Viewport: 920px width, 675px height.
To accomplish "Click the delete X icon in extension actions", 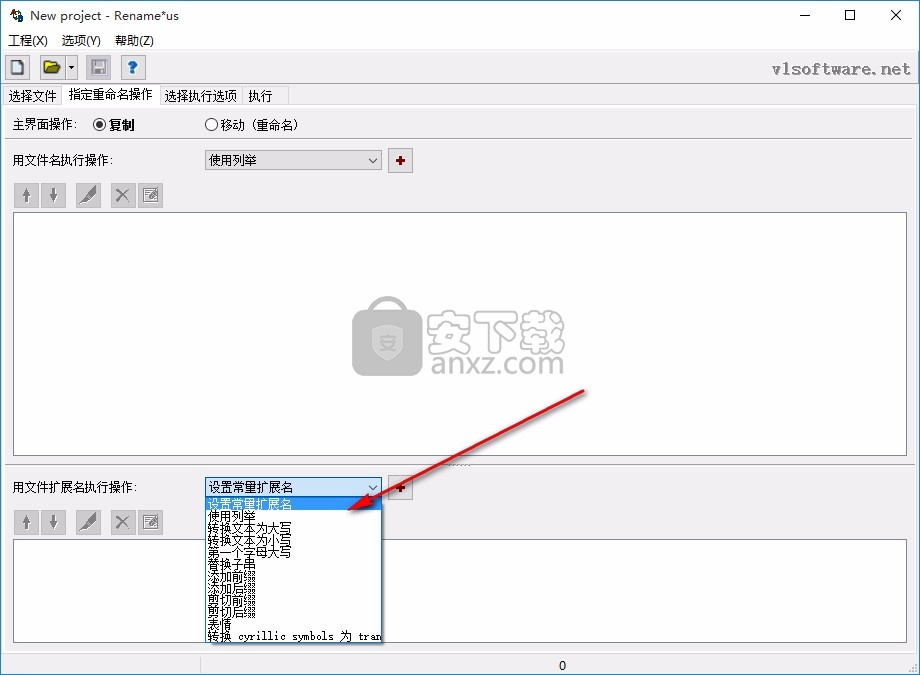I will (122, 522).
